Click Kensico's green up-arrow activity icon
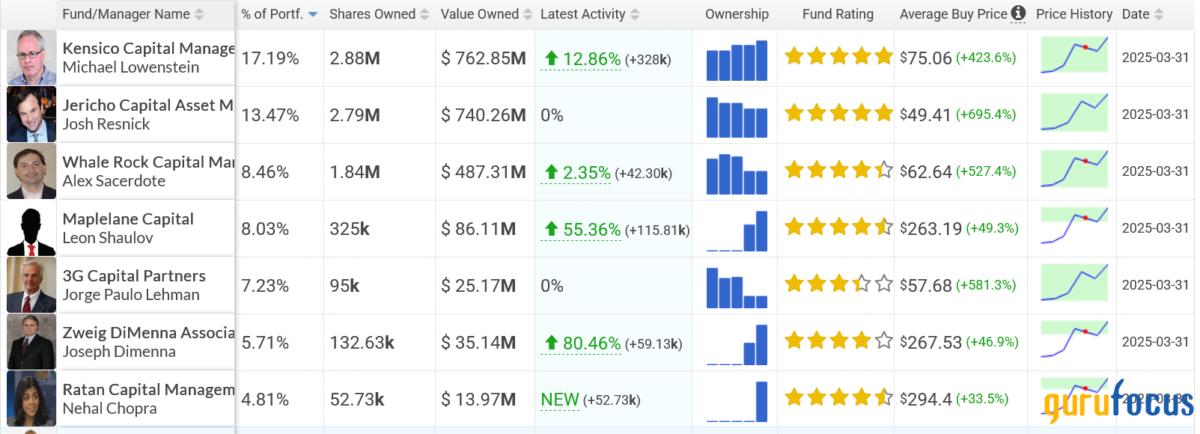This screenshot has width=1200, height=434. [550, 58]
